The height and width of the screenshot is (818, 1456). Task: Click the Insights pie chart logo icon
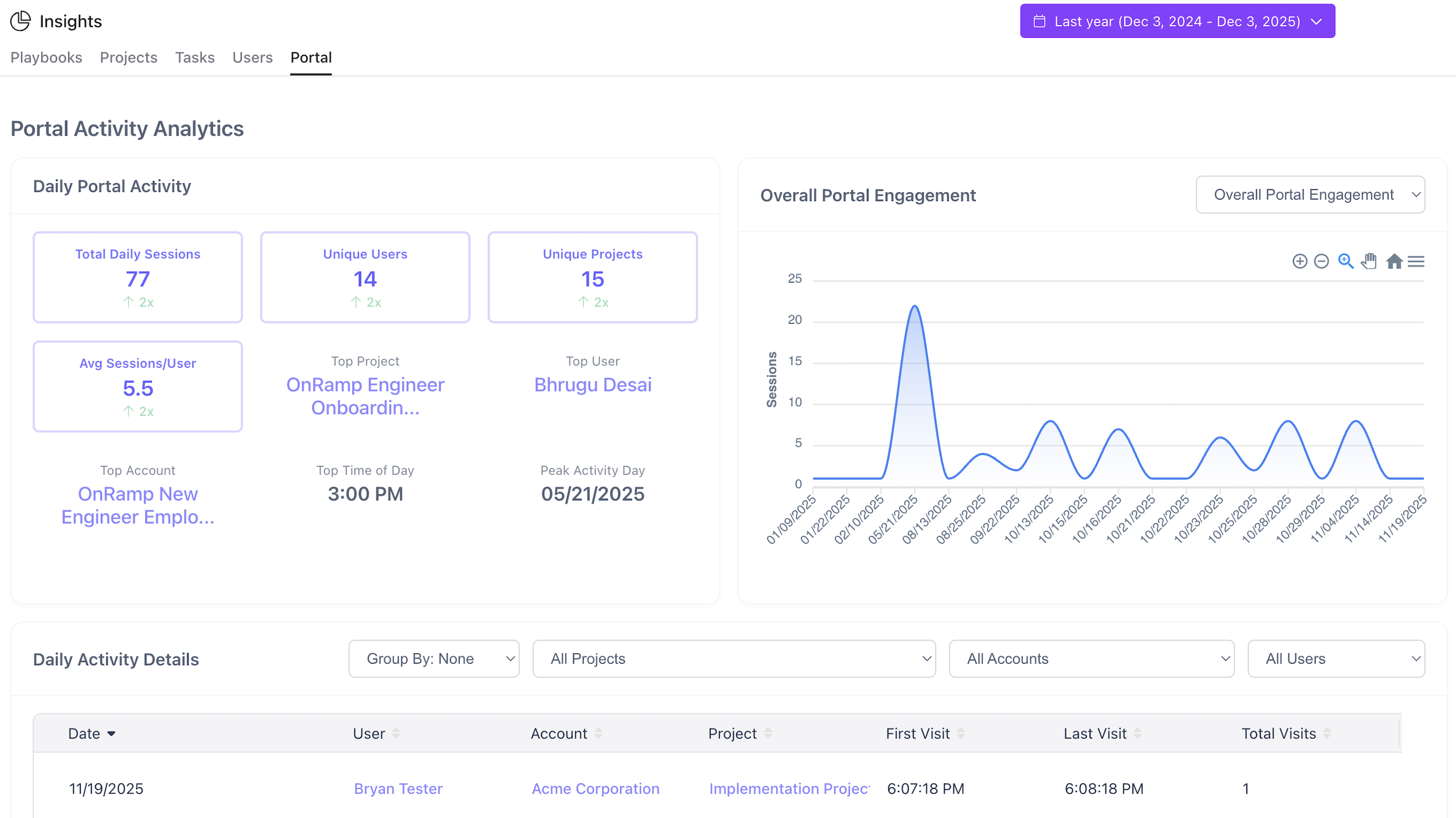[20, 21]
